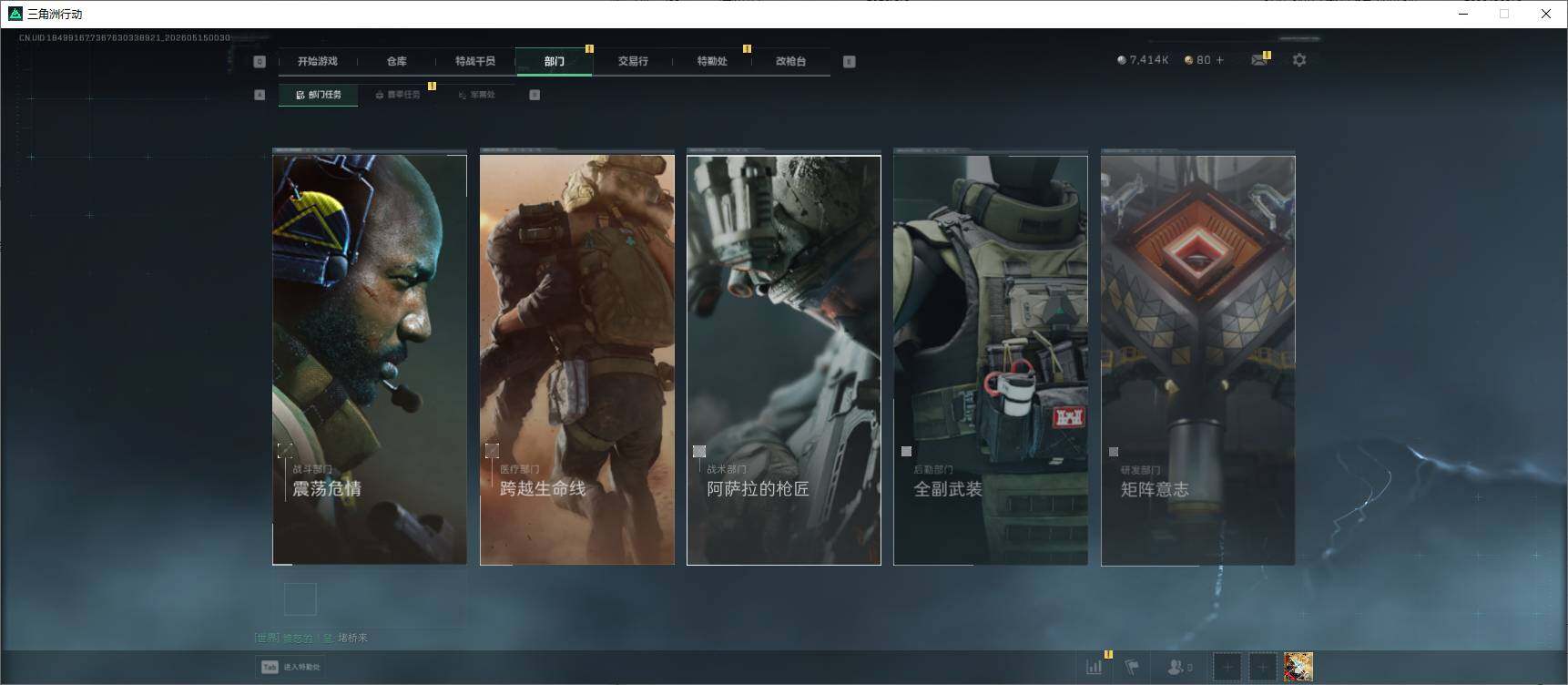The width and height of the screenshot is (1568, 685).
Task: Open the 特战干员 tab
Action: click(475, 61)
